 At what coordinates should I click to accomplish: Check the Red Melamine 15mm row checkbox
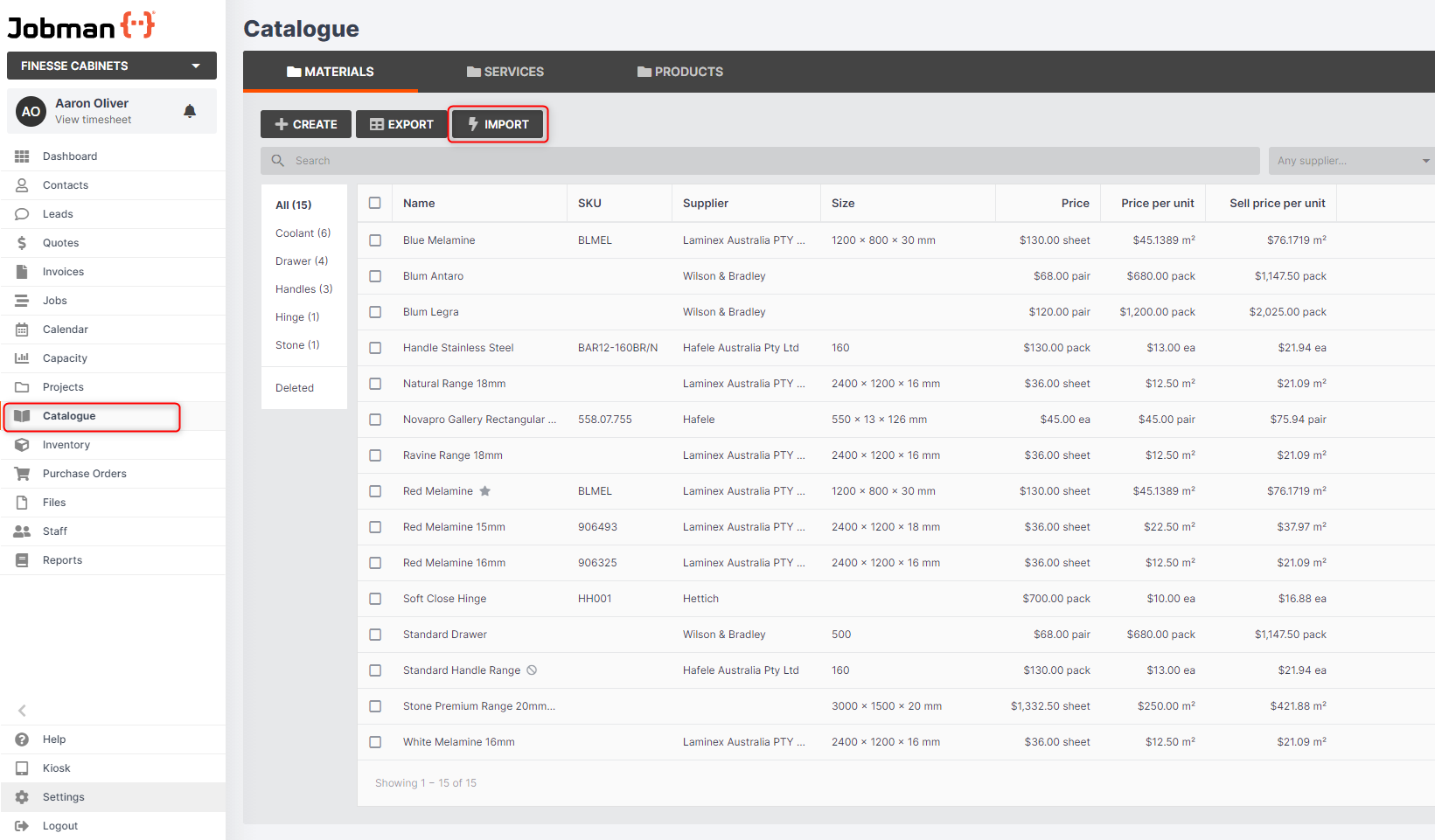coord(375,527)
